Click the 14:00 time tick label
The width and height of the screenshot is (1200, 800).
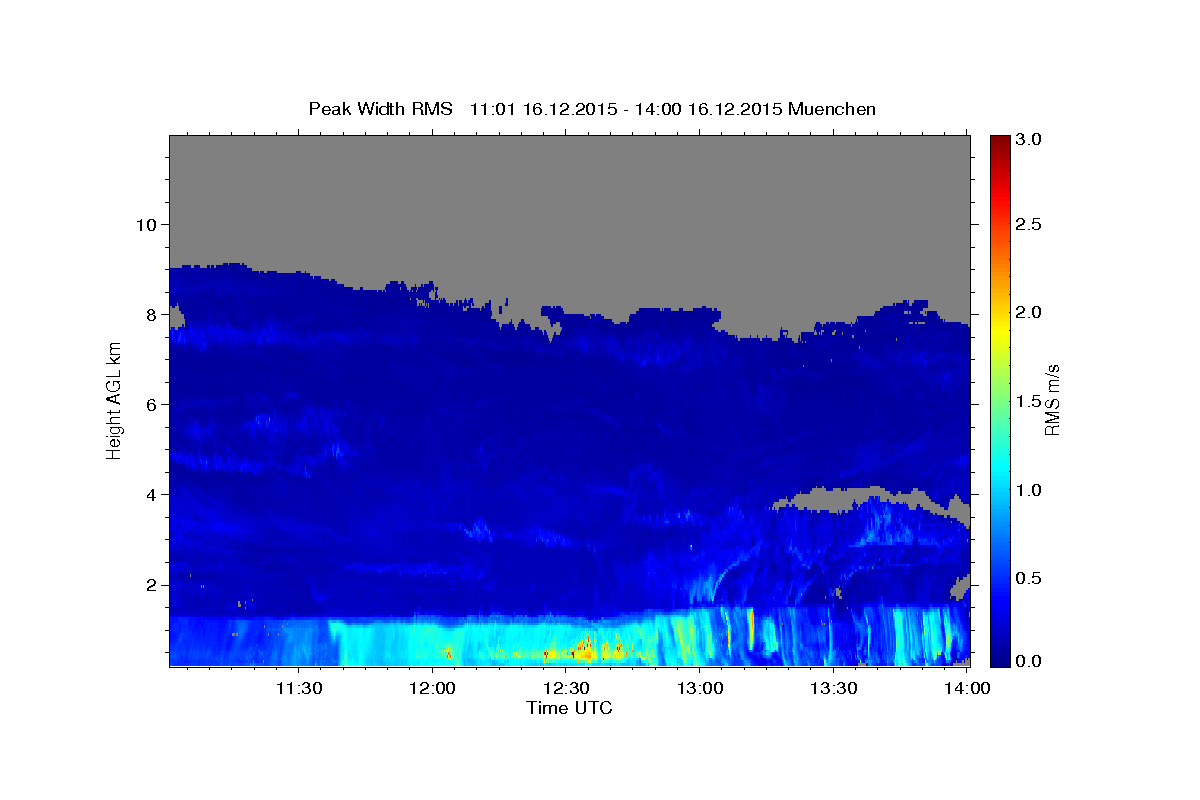click(x=967, y=688)
